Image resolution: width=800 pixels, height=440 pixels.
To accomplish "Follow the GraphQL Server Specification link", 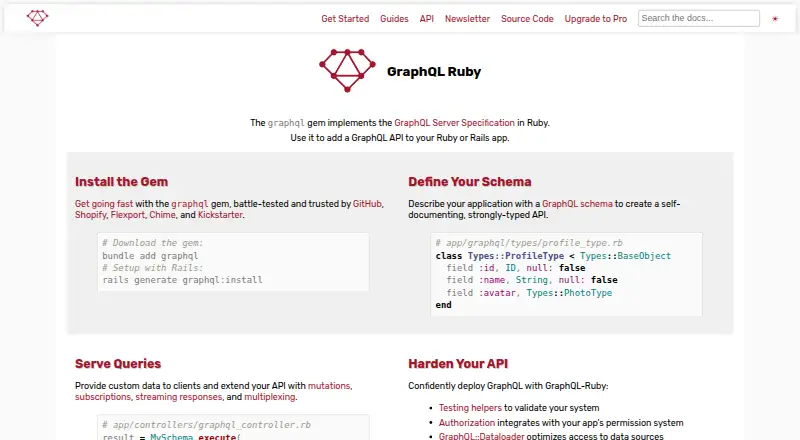I will (x=454, y=123).
